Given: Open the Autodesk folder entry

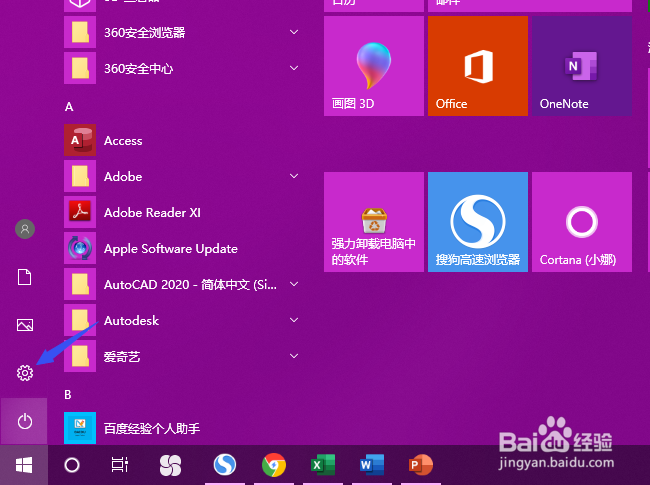Looking at the screenshot, I should click(182, 320).
